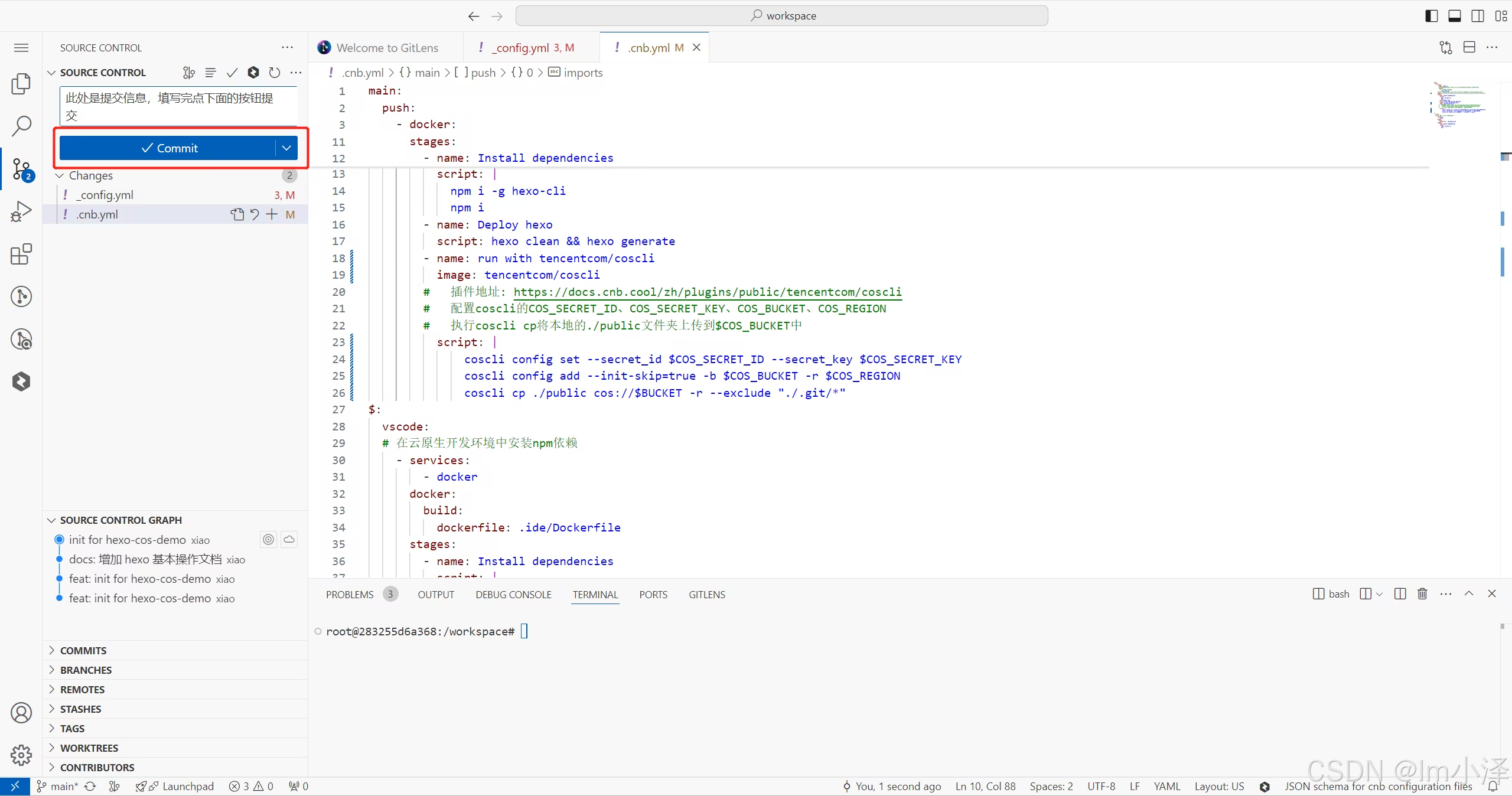This screenshot has width=1512, height=796.
Task: Open the Run and Debug view
Action: pyautogui.click(x=21, y=211)
